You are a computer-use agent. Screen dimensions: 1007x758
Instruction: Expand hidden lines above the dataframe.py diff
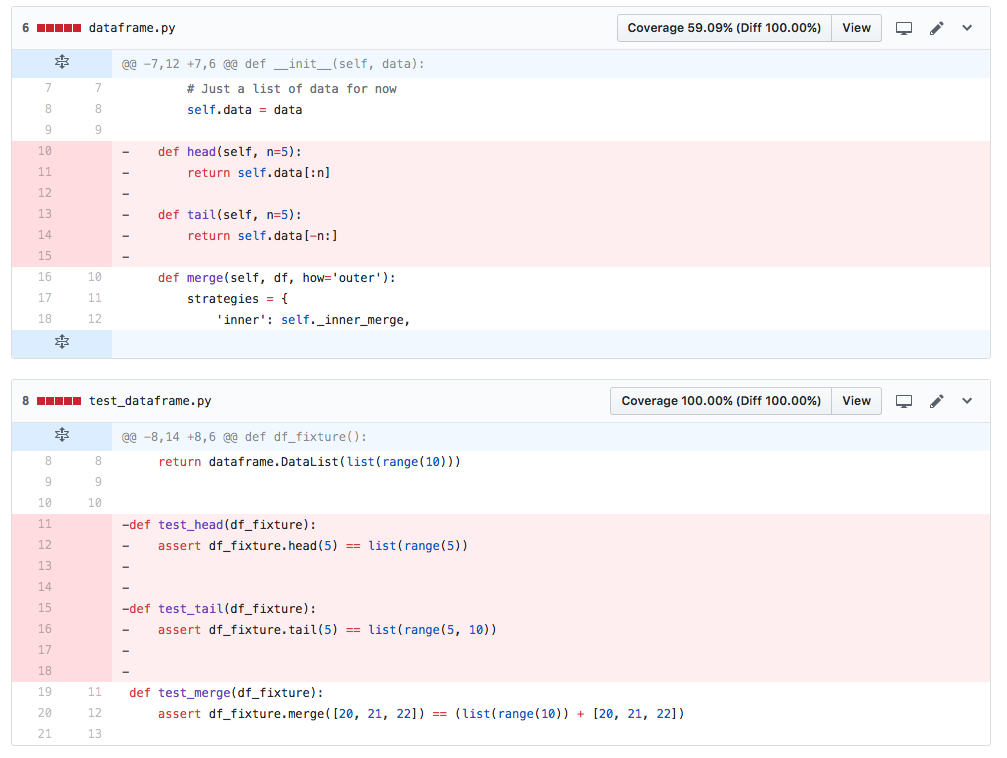click(x=61, y=61)
